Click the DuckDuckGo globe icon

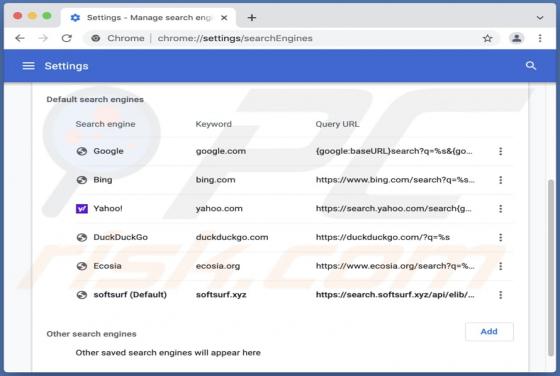point(82,237)
